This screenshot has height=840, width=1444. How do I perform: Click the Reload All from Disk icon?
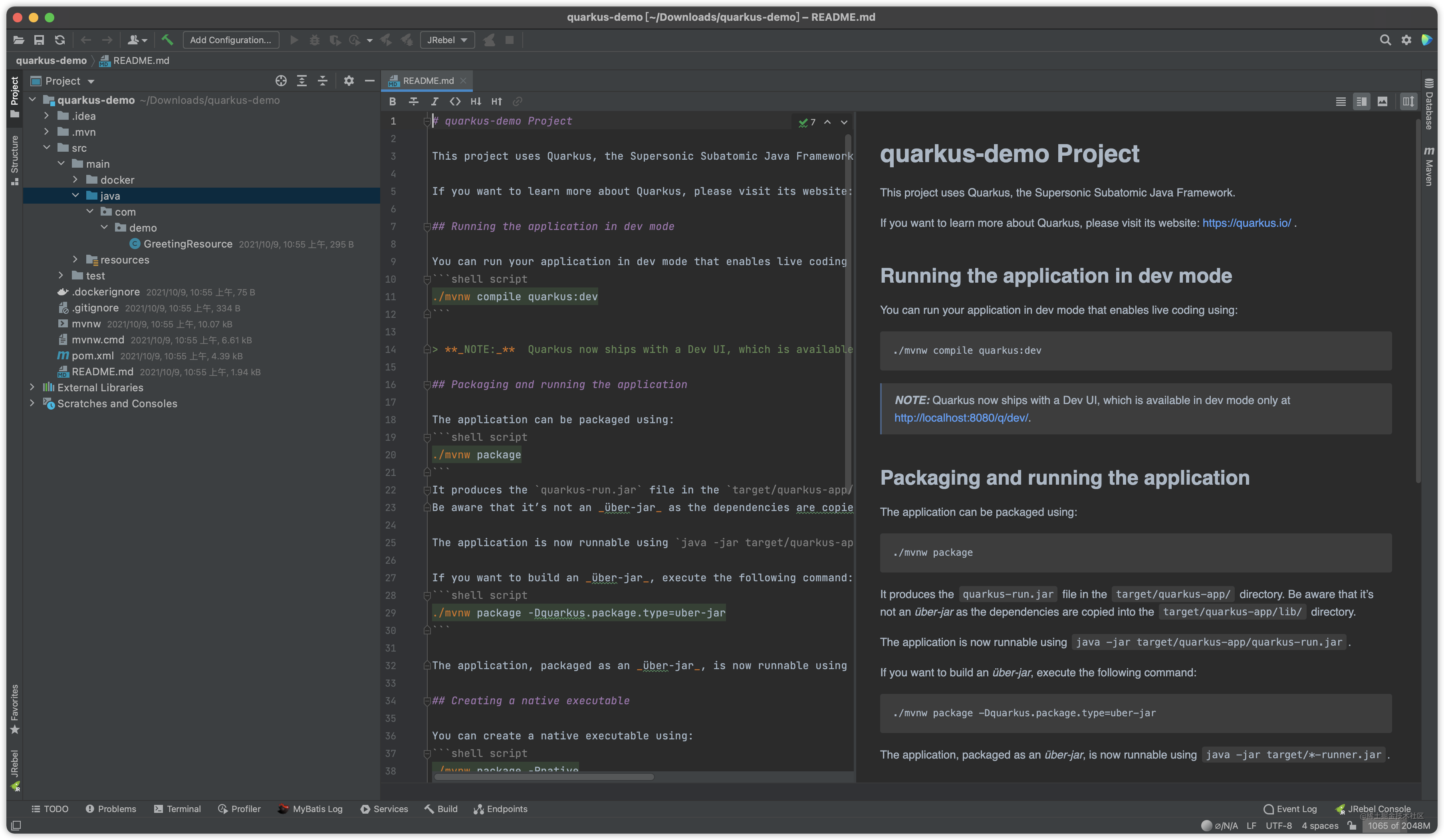60,40
